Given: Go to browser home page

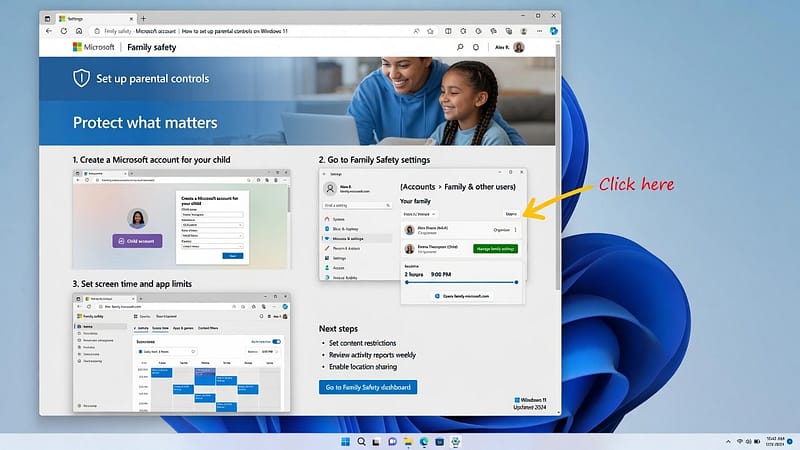Looking at the screenshot, I should tap(79, 31).
